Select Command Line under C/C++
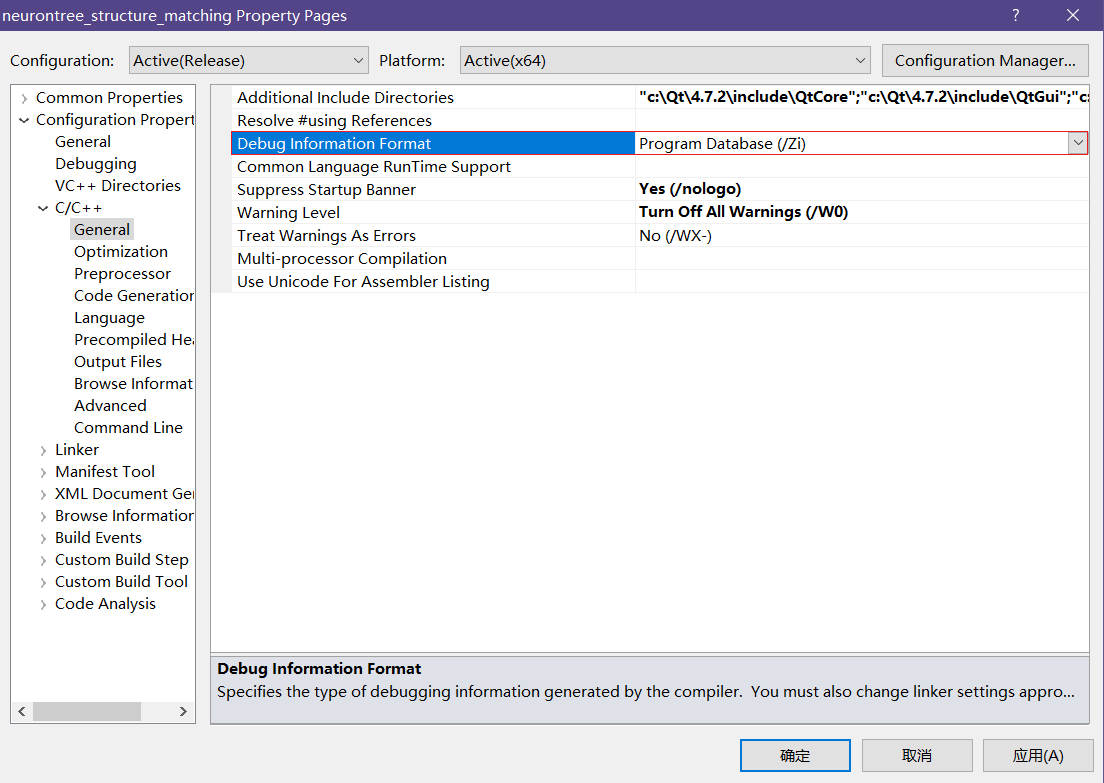1104x783 pixels. (128, 428)
